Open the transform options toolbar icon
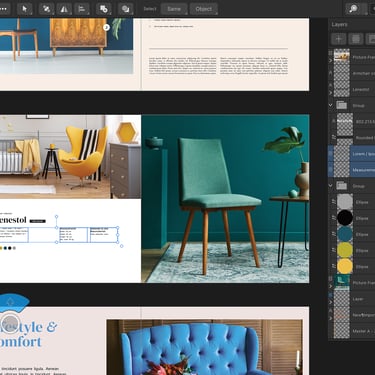Screen dimensions: 375x375 pyautogui.click(x=46, y=9)
